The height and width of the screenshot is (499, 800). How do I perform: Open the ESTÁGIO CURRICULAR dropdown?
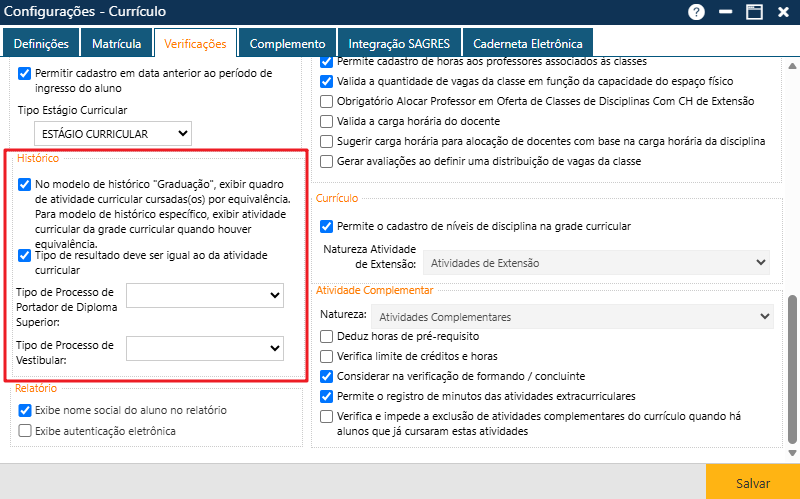tap(113, 134)
